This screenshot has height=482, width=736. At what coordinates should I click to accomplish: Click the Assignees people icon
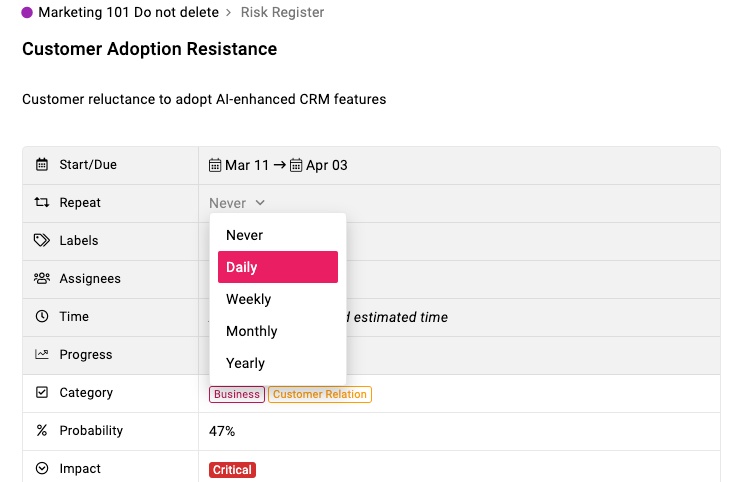[x=42, y=279]
